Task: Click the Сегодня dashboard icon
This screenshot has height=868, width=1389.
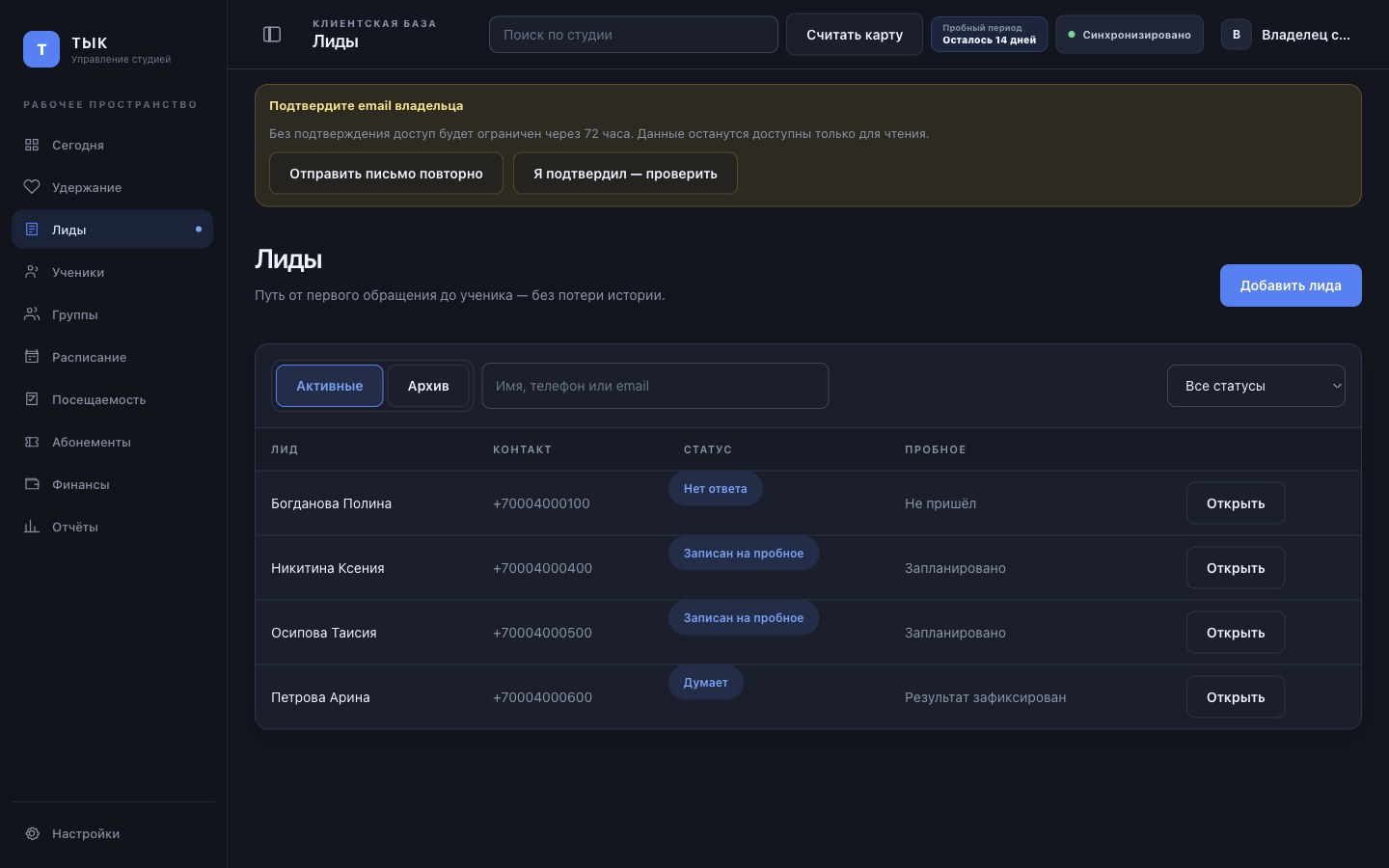Action: 32,145
